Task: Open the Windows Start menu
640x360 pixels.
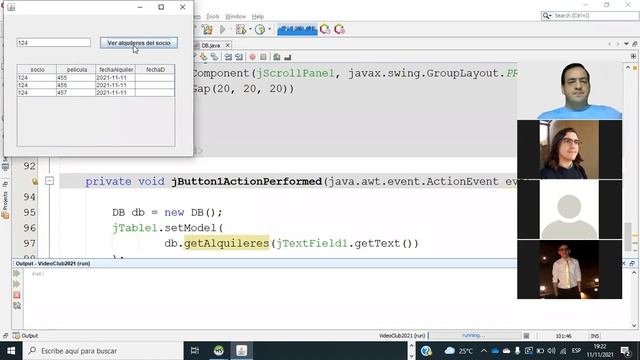Action: click(x=11, y=351)
